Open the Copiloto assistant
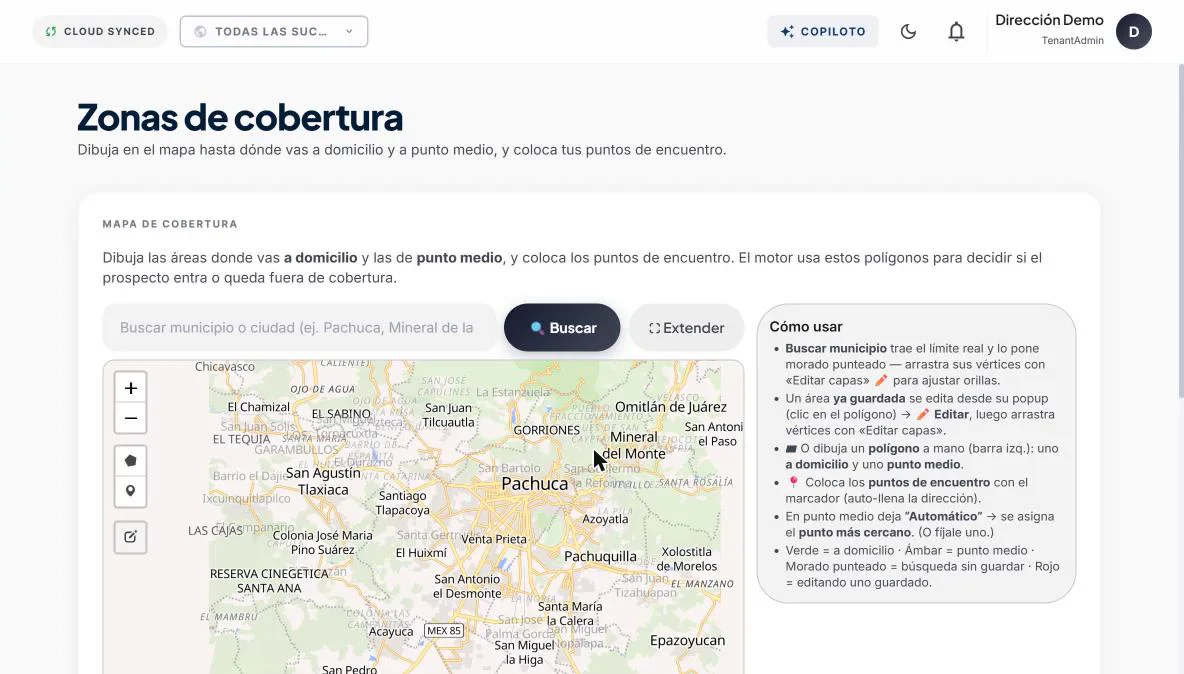Viewport: 1184px width, 674px height. [x=823, y=32]
